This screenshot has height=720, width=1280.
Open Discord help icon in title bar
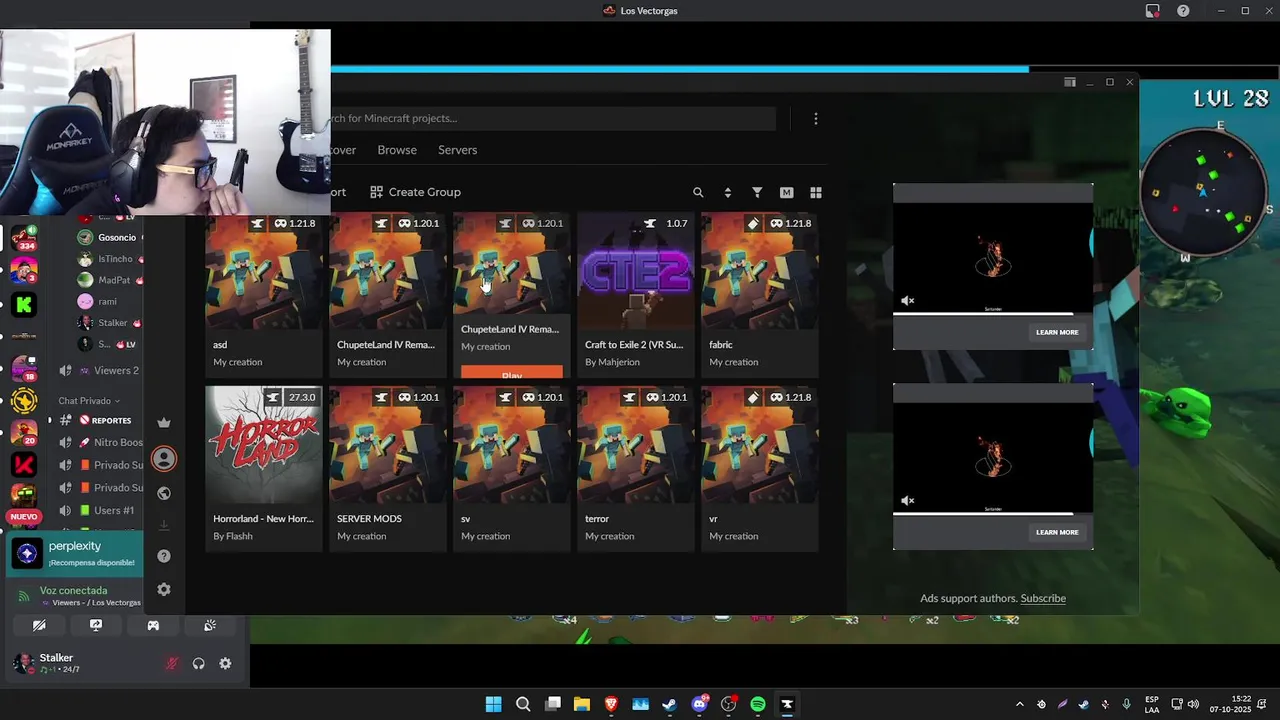[x=1183, y=11]
